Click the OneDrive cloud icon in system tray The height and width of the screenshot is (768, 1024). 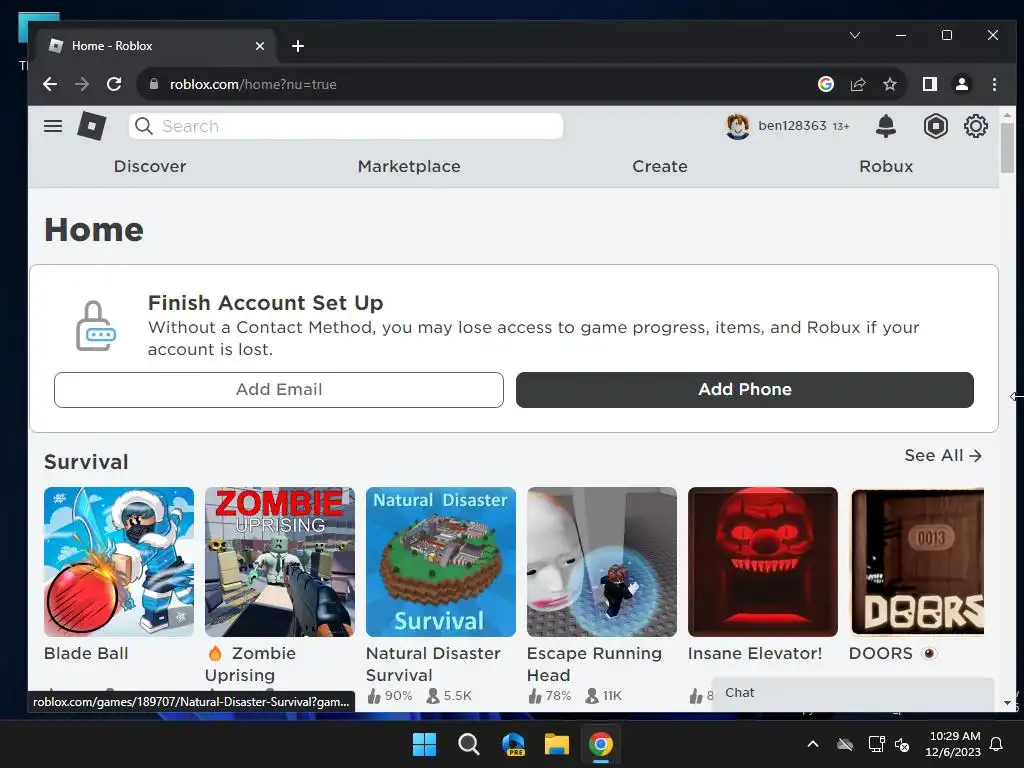coord(845,744)
